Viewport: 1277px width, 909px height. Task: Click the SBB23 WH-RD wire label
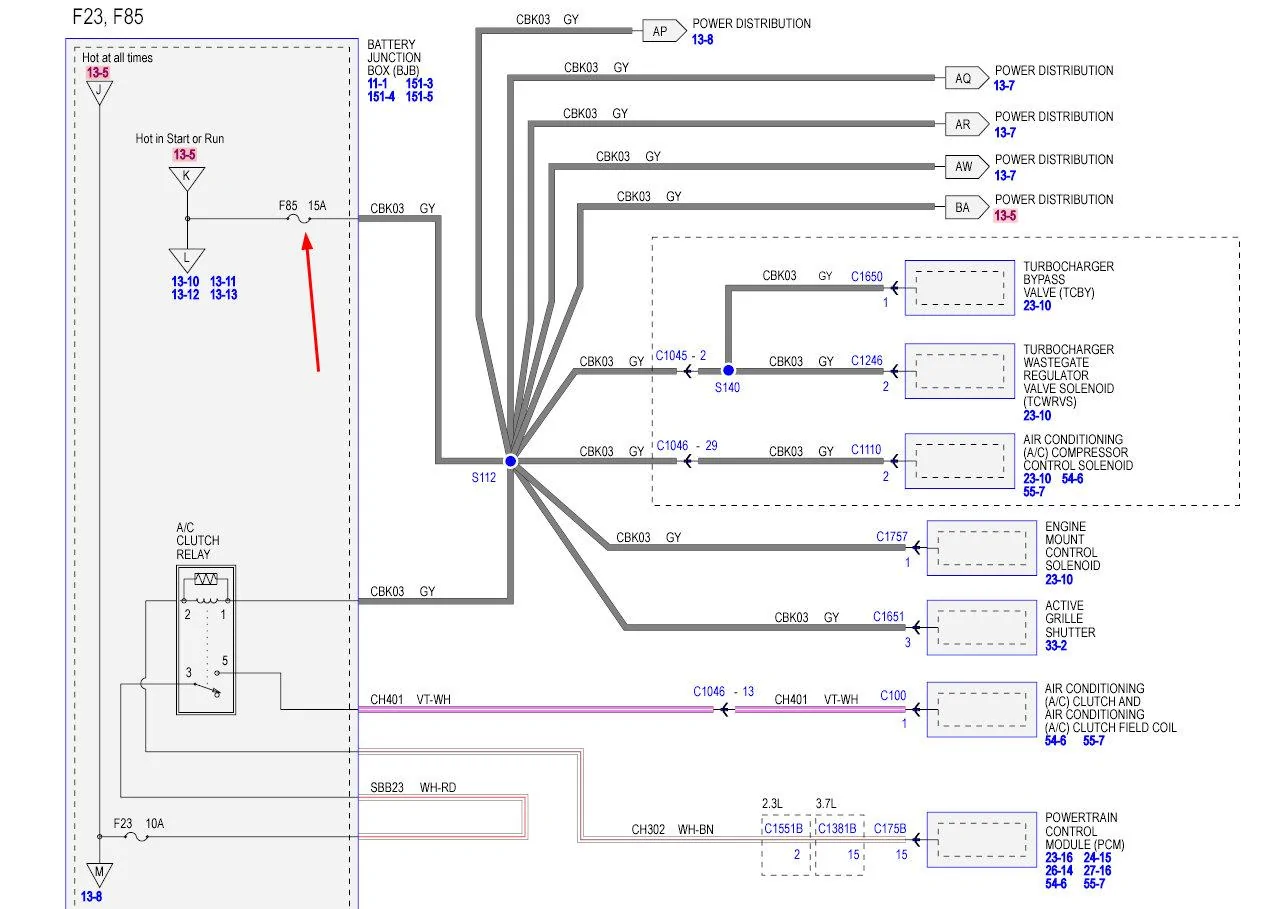(413, 788)
